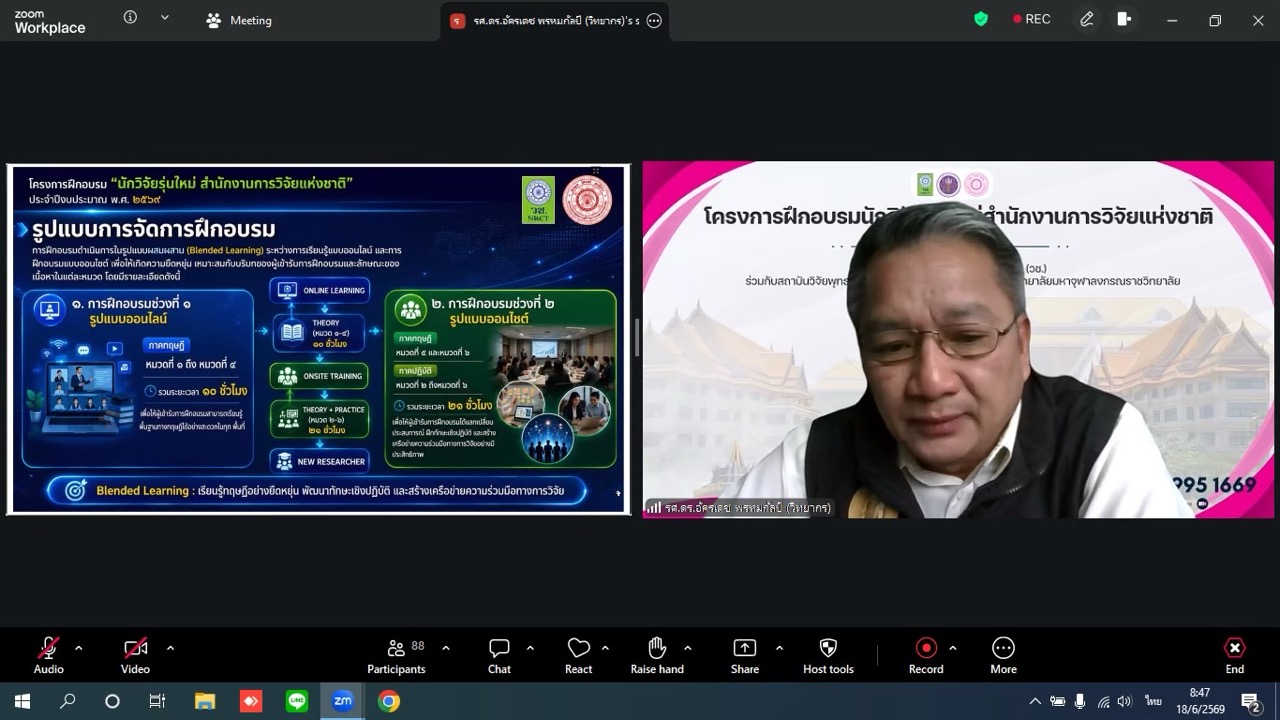Image resolution: width=1280 pixels, height=720 pixels.
Task: Open the More options menu in toolbar
Action: [x=1003, y=655]
